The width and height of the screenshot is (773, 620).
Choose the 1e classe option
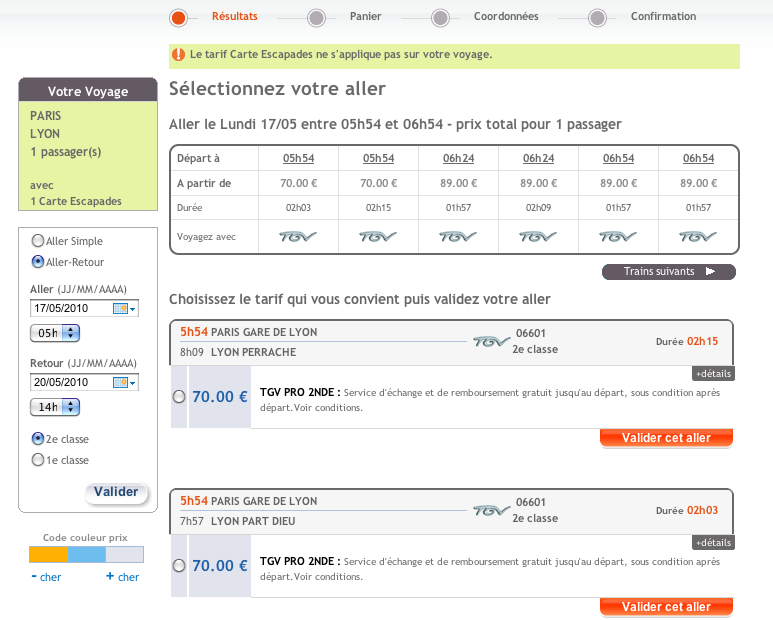click(38, 460)
